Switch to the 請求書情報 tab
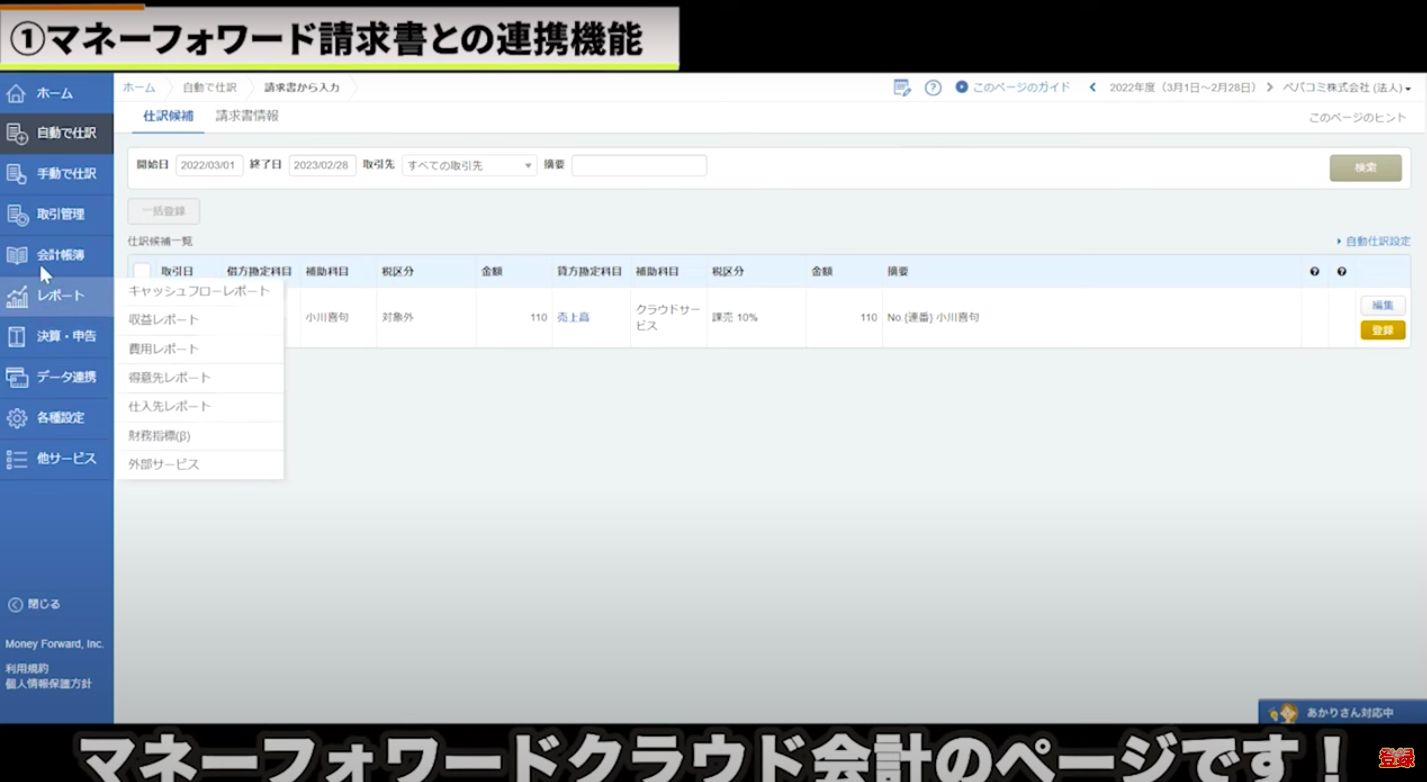This screenshot has height=782, width=1427. tap(247, 116)
